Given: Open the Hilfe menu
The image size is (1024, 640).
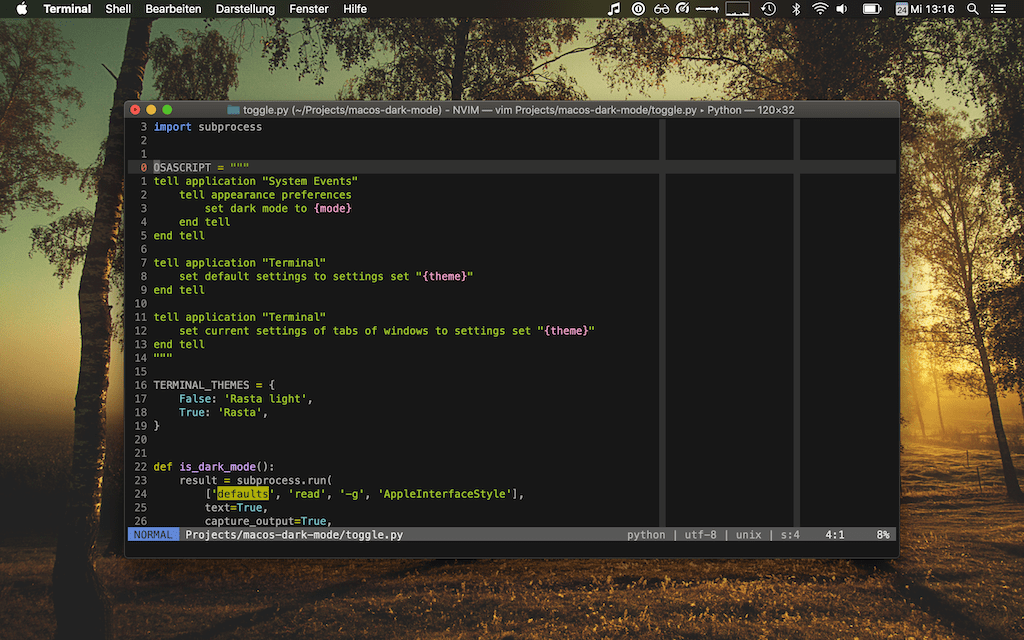Looking at the screenshot, I should tap(355, 8).
